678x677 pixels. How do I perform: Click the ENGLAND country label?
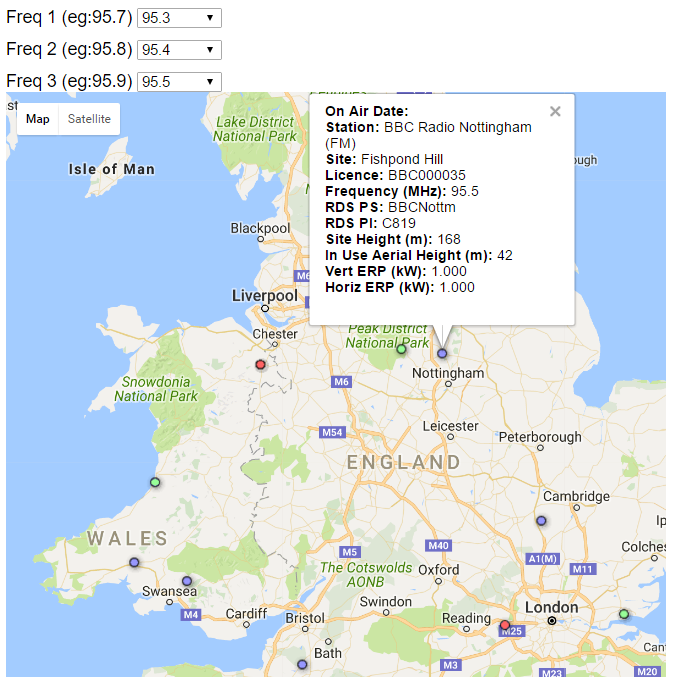404,462
